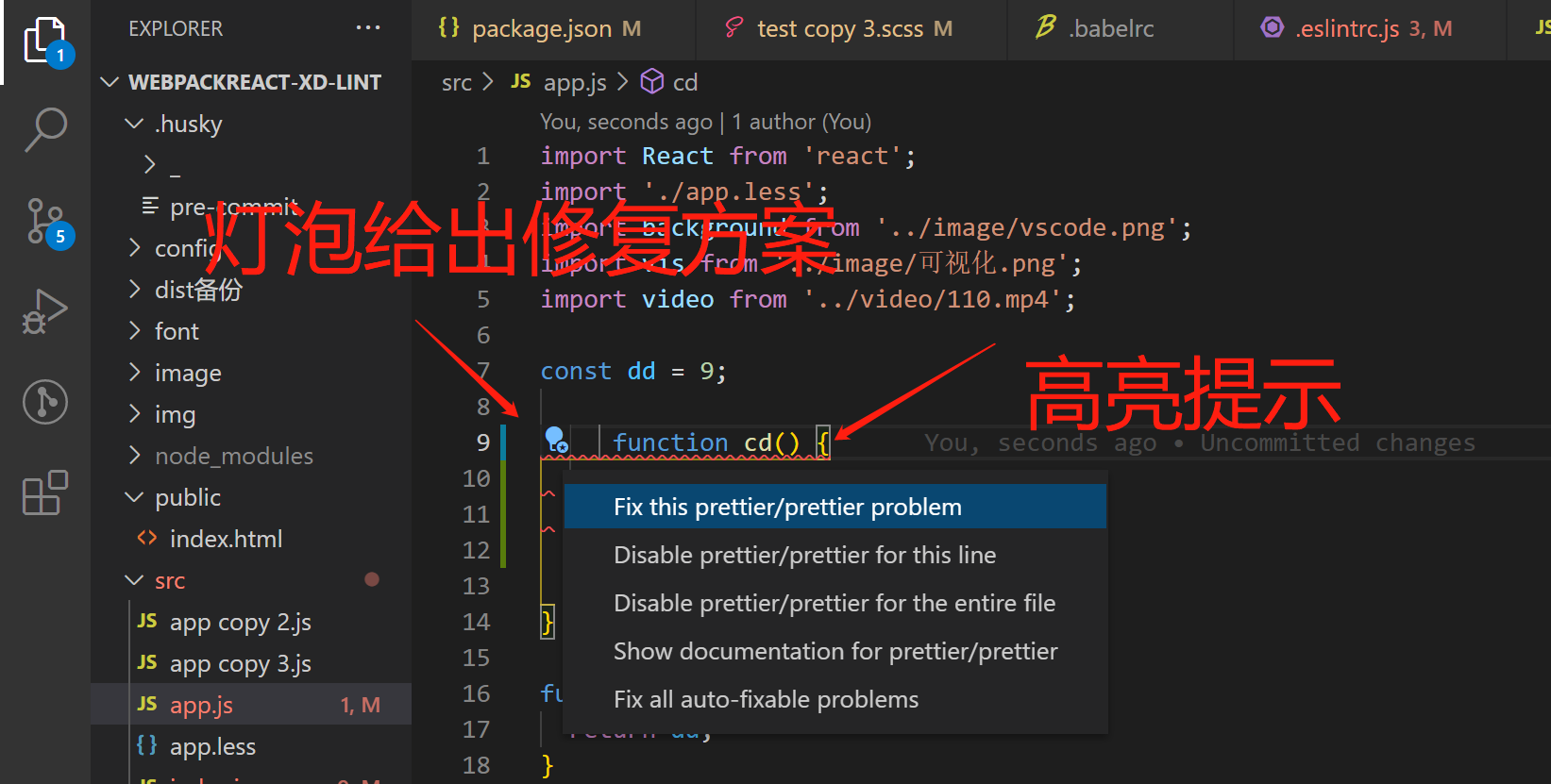The height and width of the screenshot is (784, 1551).
Task: Select Disable prettier/prettier for the entire file
Action: 835,603
